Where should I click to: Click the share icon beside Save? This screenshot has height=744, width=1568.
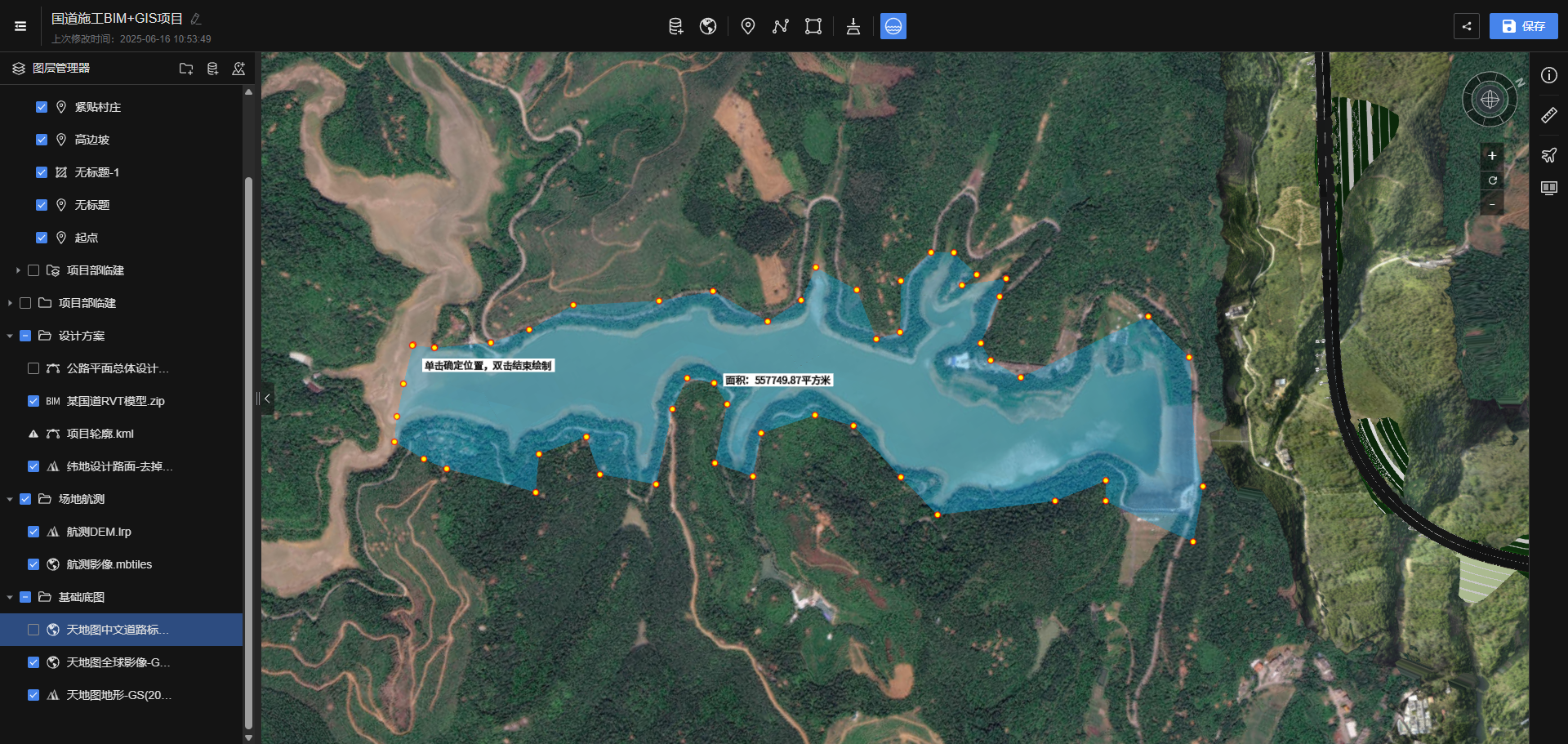[1467, 26]
